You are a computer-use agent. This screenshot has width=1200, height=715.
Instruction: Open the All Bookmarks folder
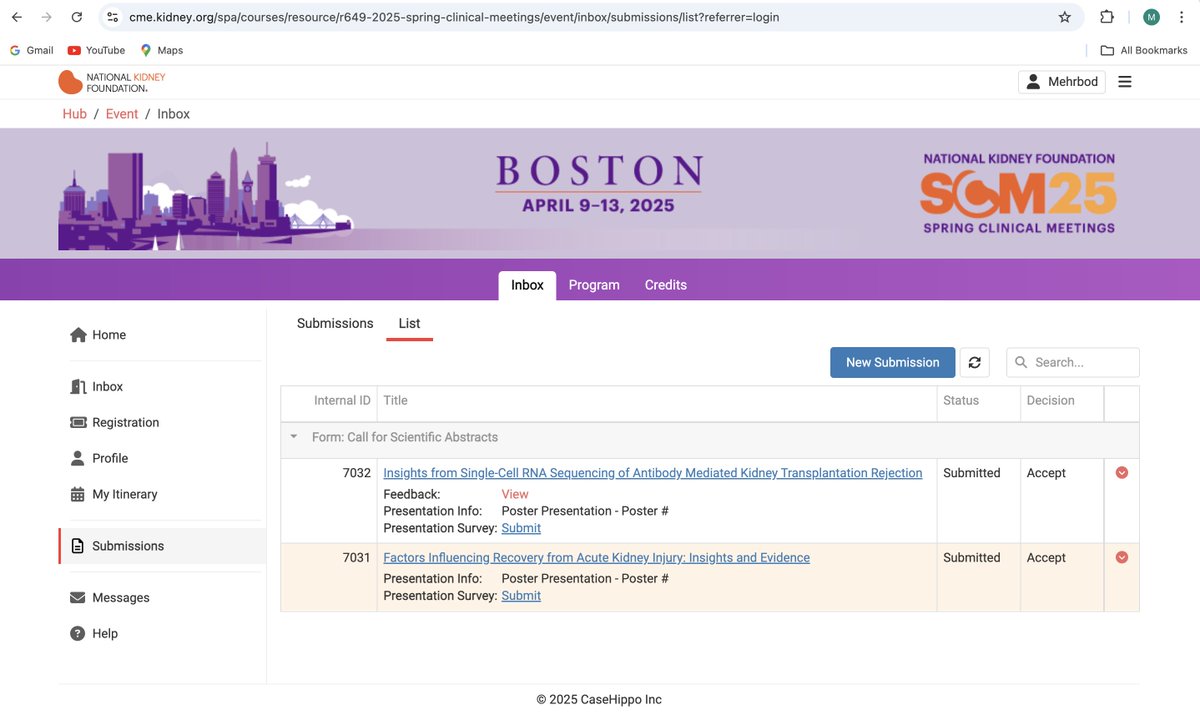[1144, 50]
